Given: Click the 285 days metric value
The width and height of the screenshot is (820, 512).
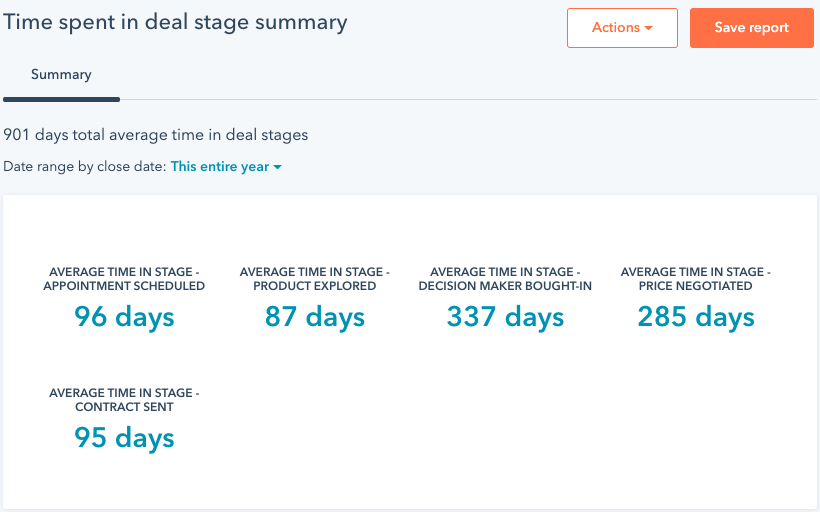Looking at the screenshot, I should (x=695, y=317).
